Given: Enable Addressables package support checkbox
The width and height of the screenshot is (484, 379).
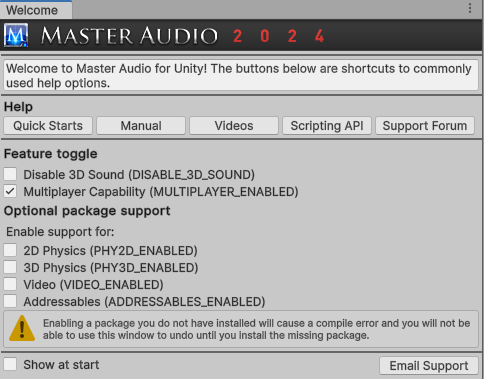Looking at the screenshot, I should pos(10,301).
